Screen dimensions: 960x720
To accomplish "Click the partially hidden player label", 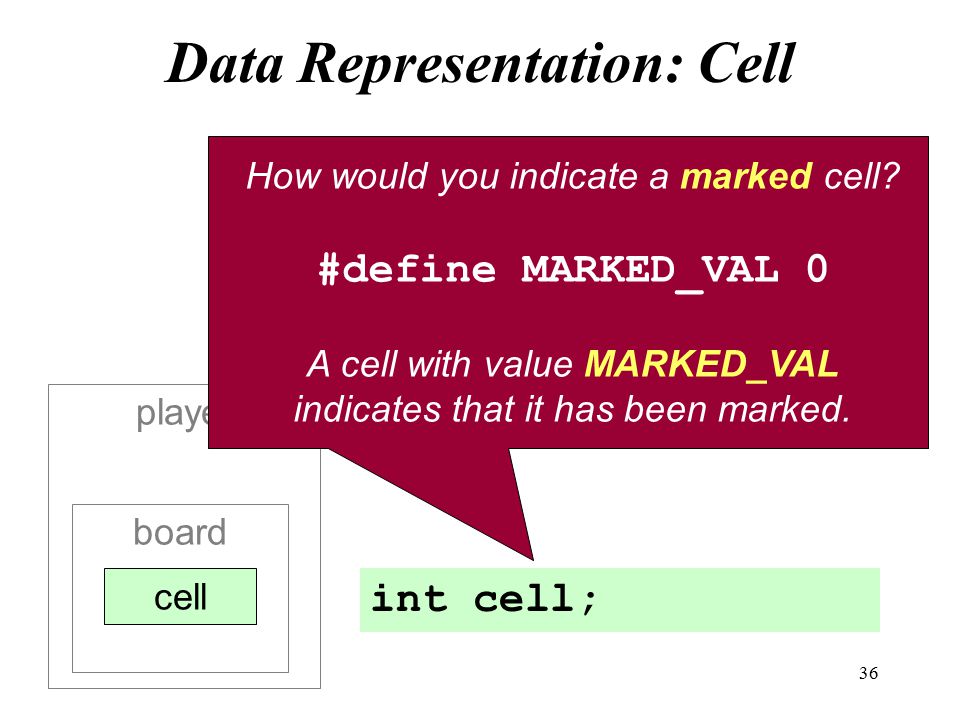I will 172,414.
